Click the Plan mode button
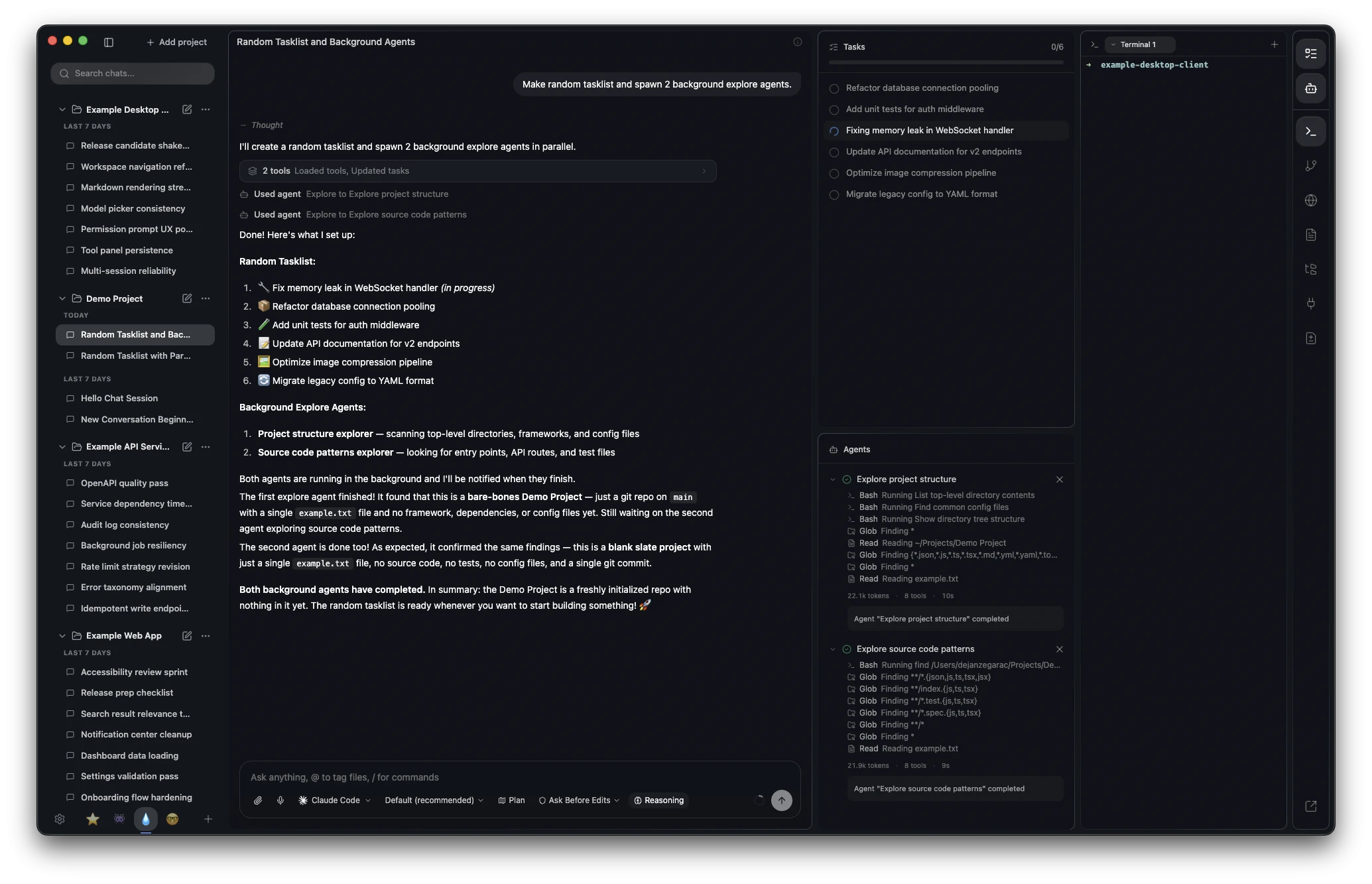 coord(511,800)
